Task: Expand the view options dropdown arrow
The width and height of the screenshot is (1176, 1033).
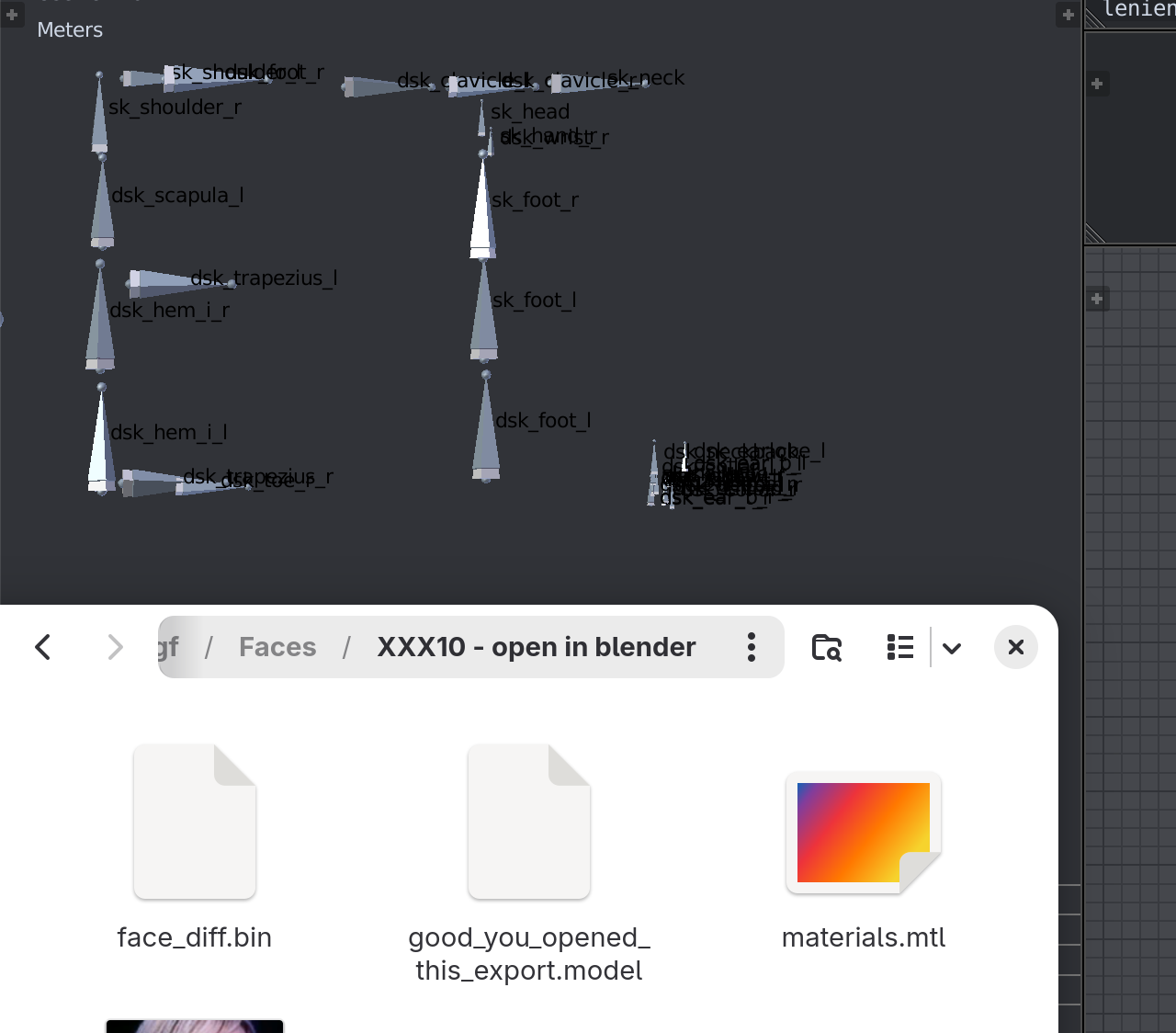Action: (952, 647)
